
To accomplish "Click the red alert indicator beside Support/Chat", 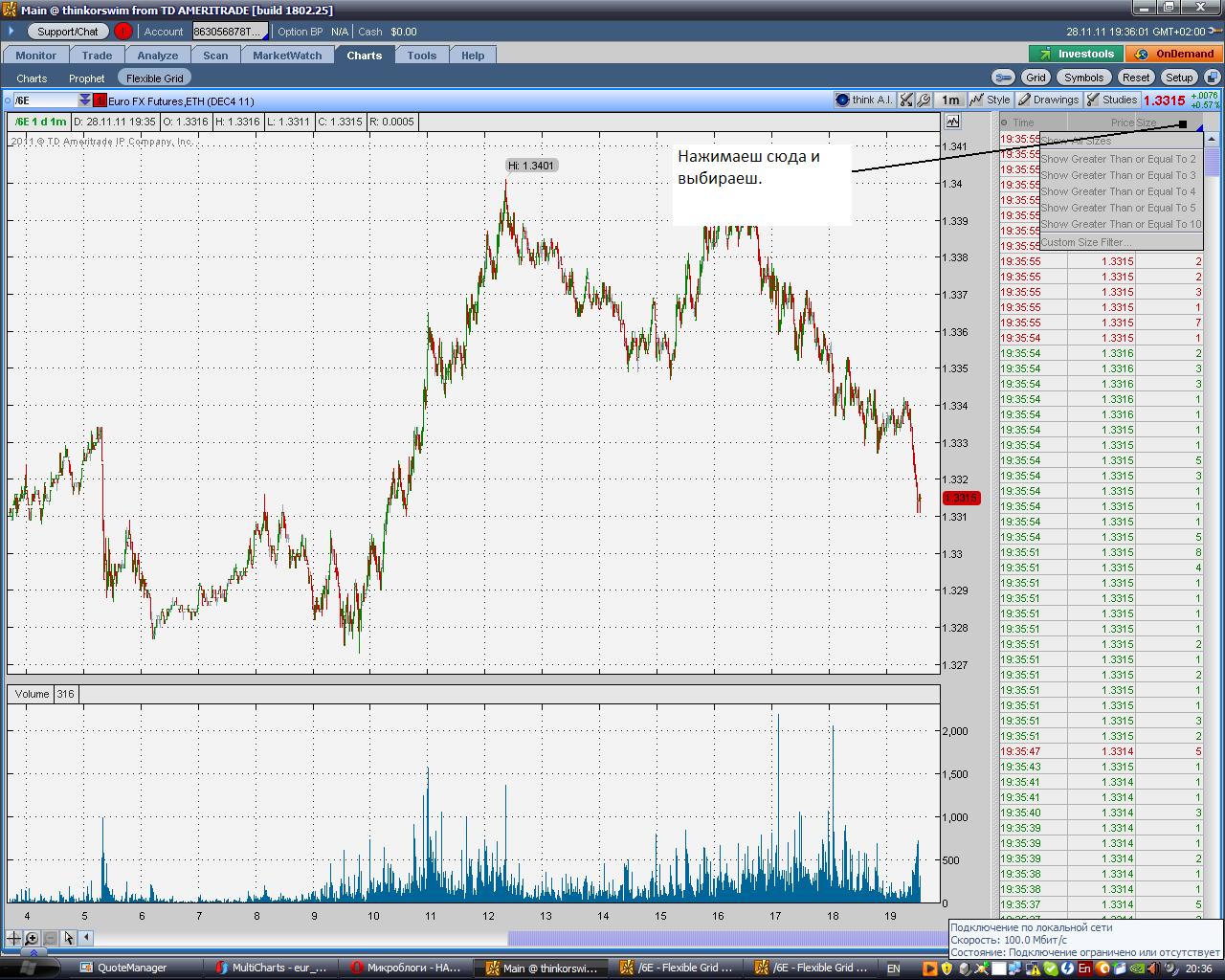I will [x=122, y=32].
